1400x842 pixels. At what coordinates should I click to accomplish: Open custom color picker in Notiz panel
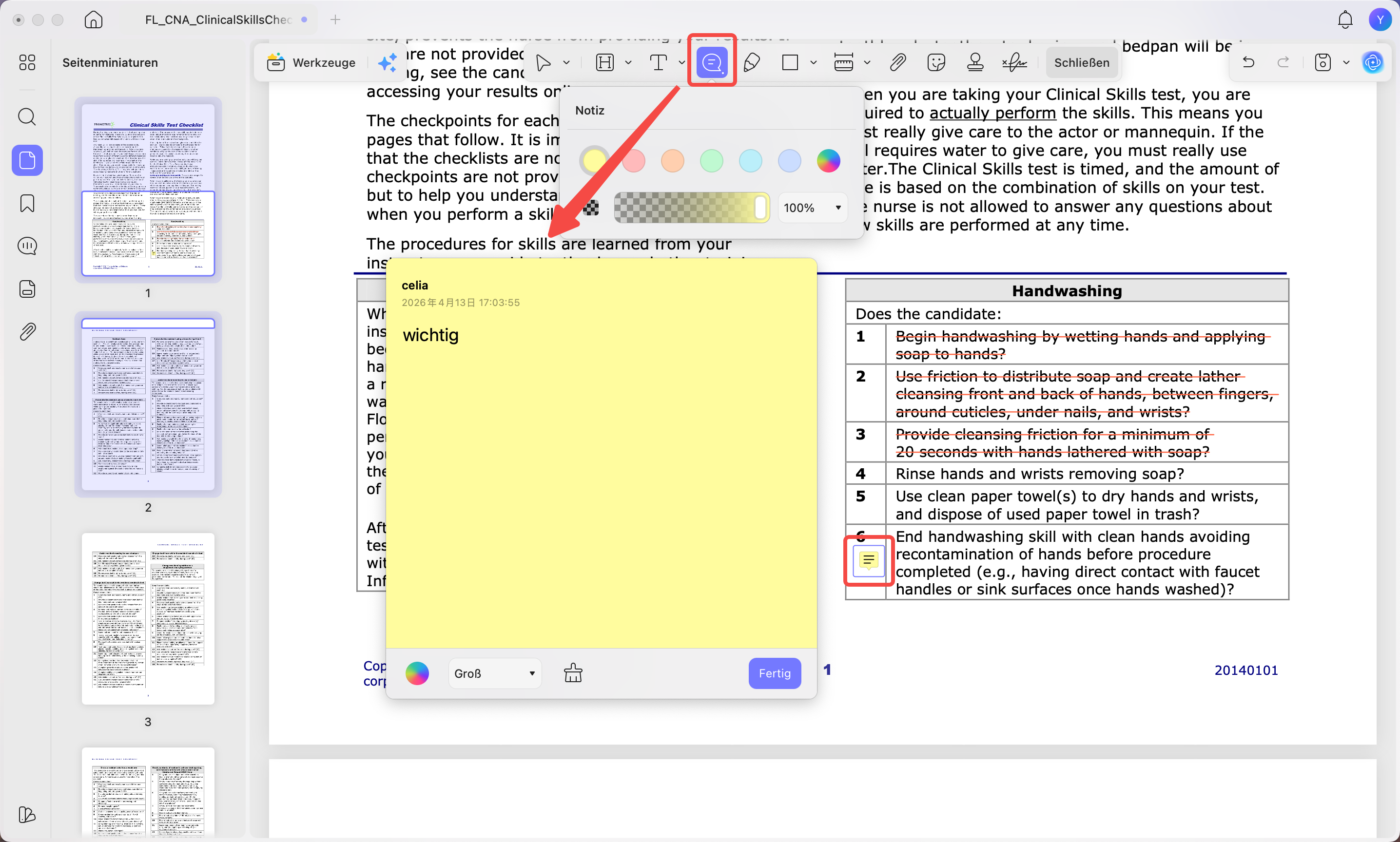point(829,161)
